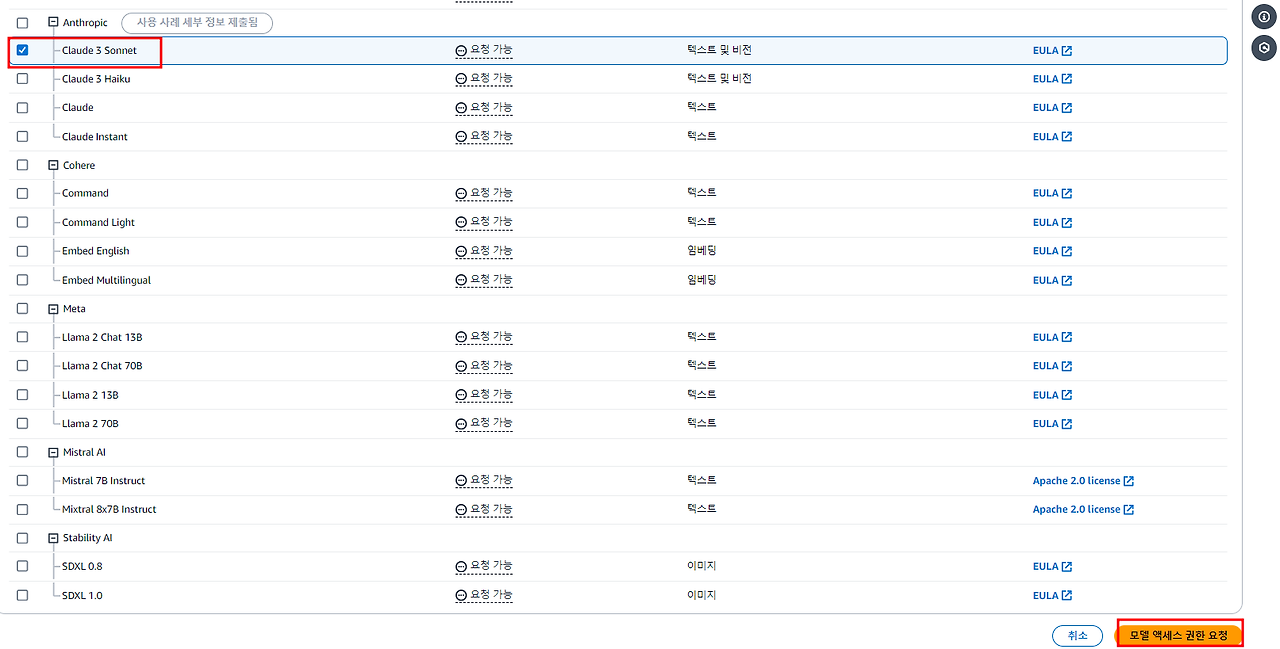Select the Cohere provider checkbox
Viewport: 1280px width, 649px height.
[x=22, y=165]
